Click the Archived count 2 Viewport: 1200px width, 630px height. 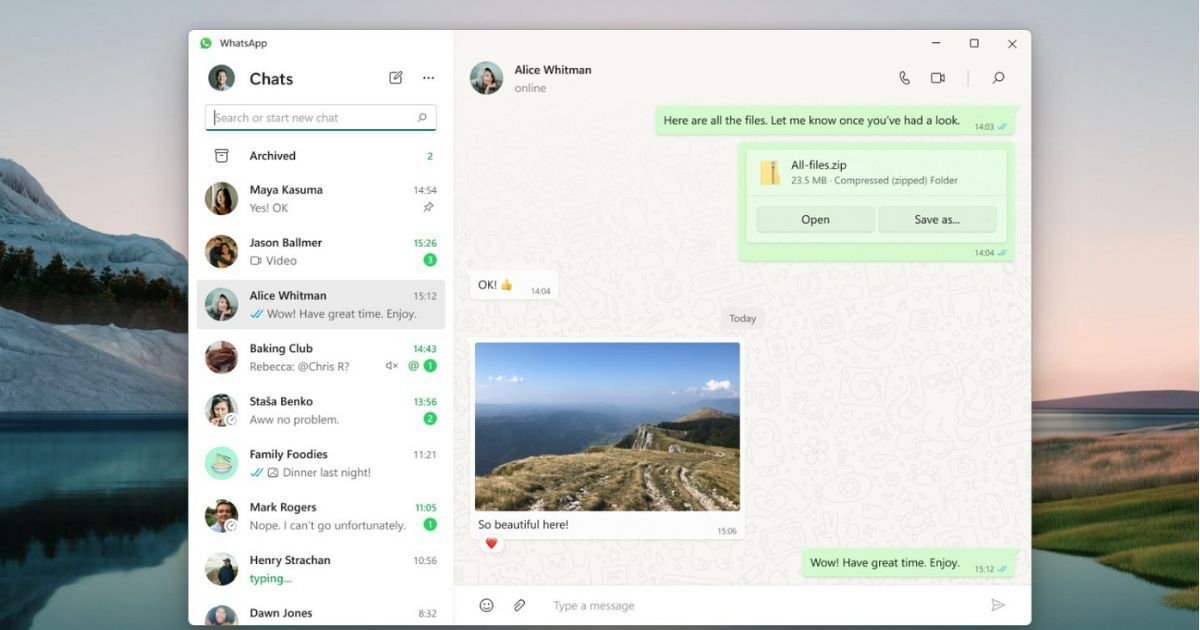click(430, 156)
